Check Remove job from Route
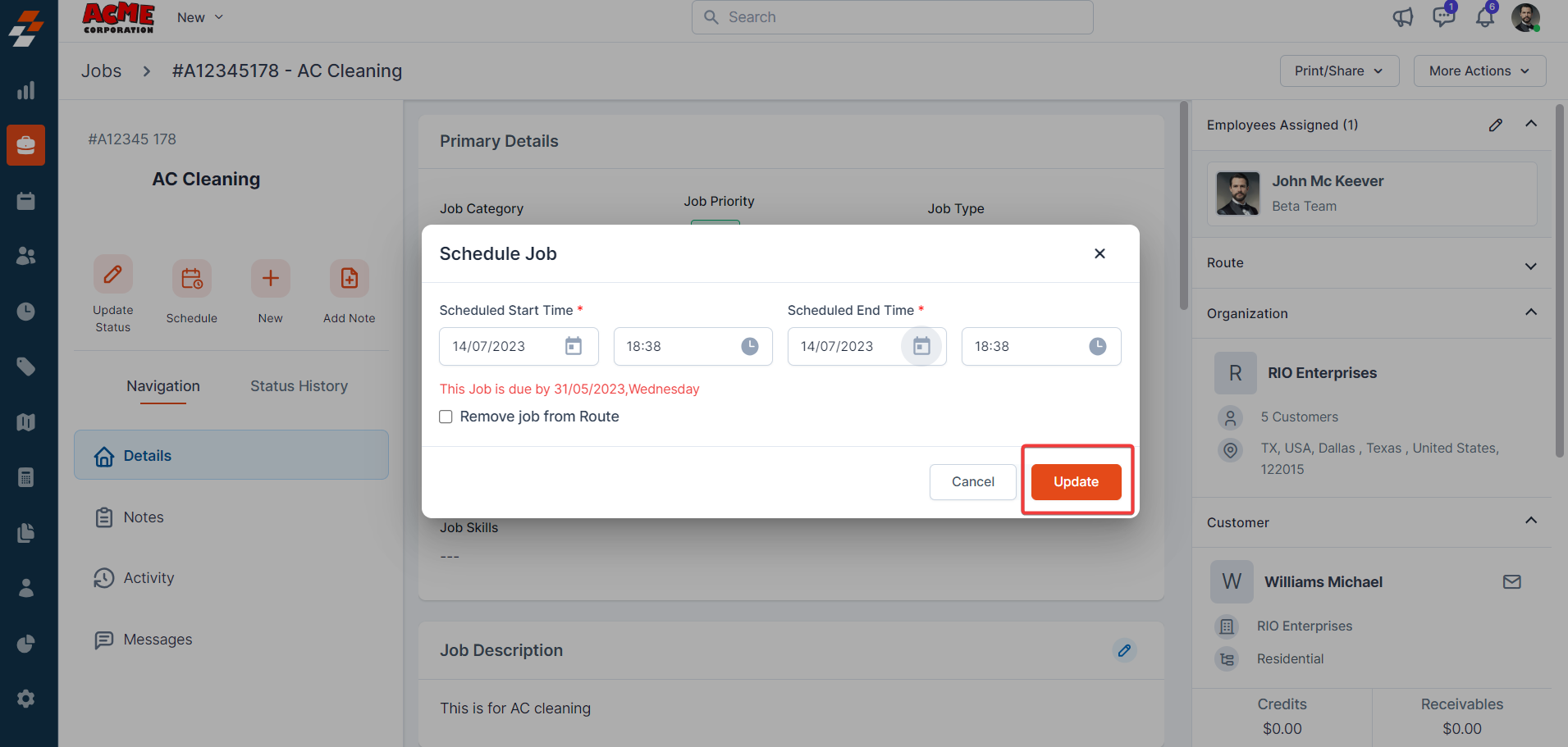The image size is (1568, 747). coord(446,417)
